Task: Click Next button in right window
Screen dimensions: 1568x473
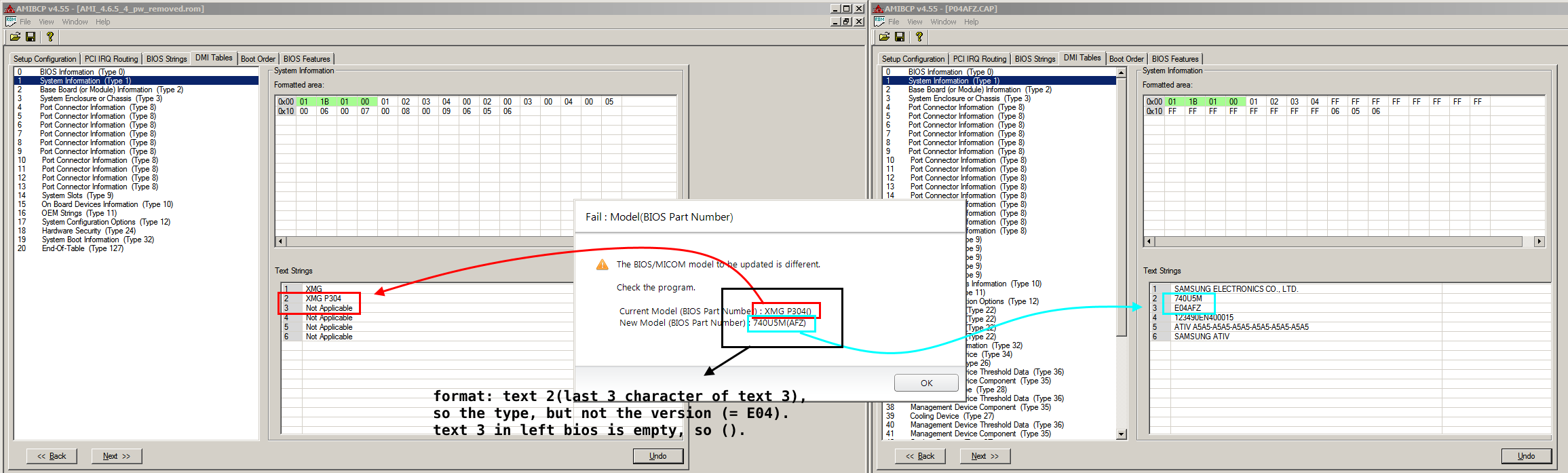Action: 985,456
